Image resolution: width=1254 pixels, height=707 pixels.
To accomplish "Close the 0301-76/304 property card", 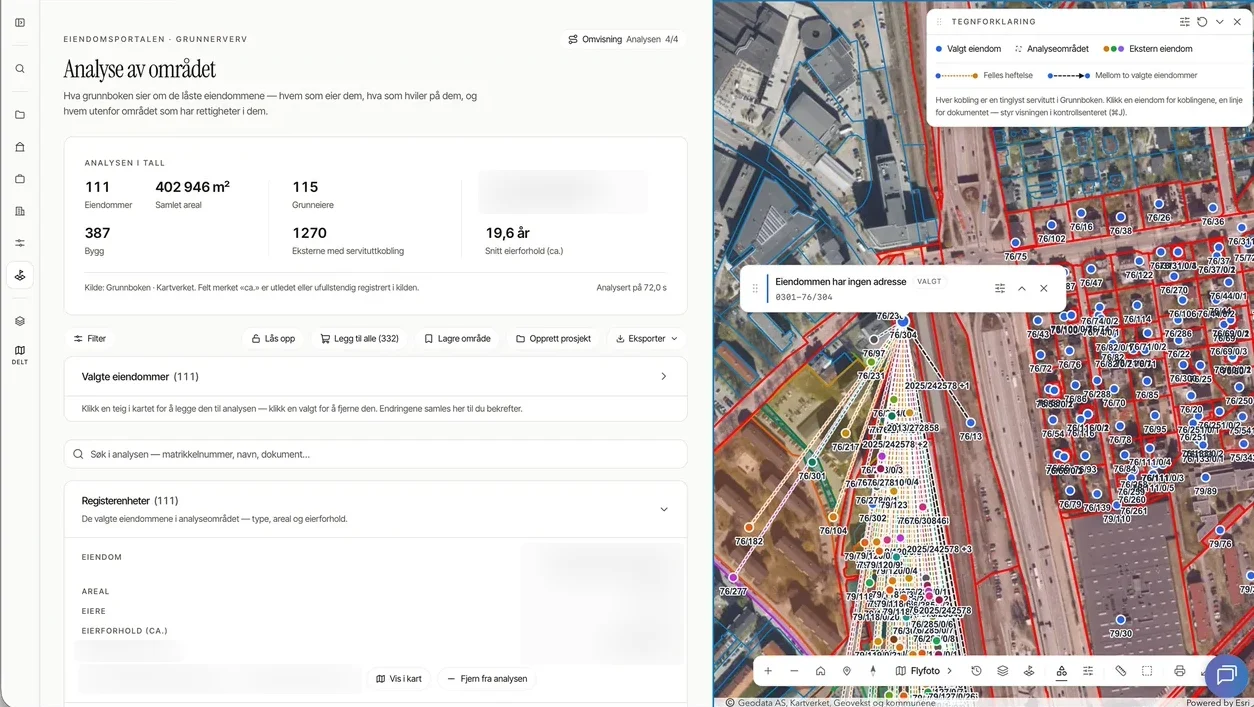I will coord(1044,288).
